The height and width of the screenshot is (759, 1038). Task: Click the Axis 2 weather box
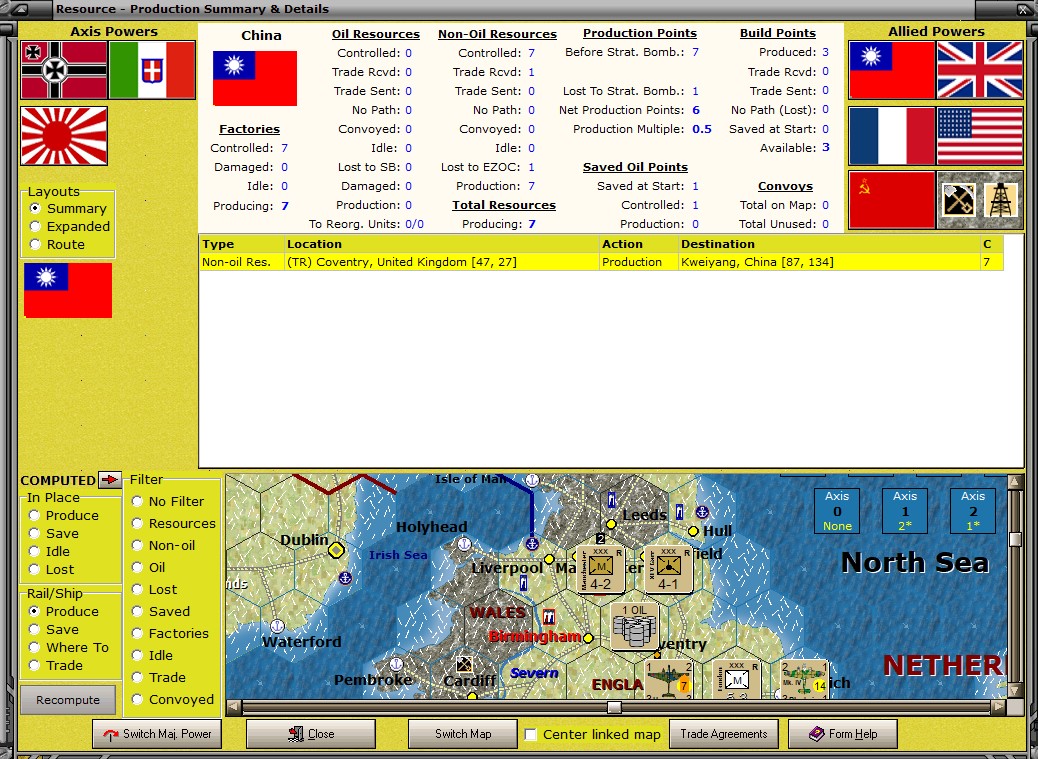[x=973, y=511]
